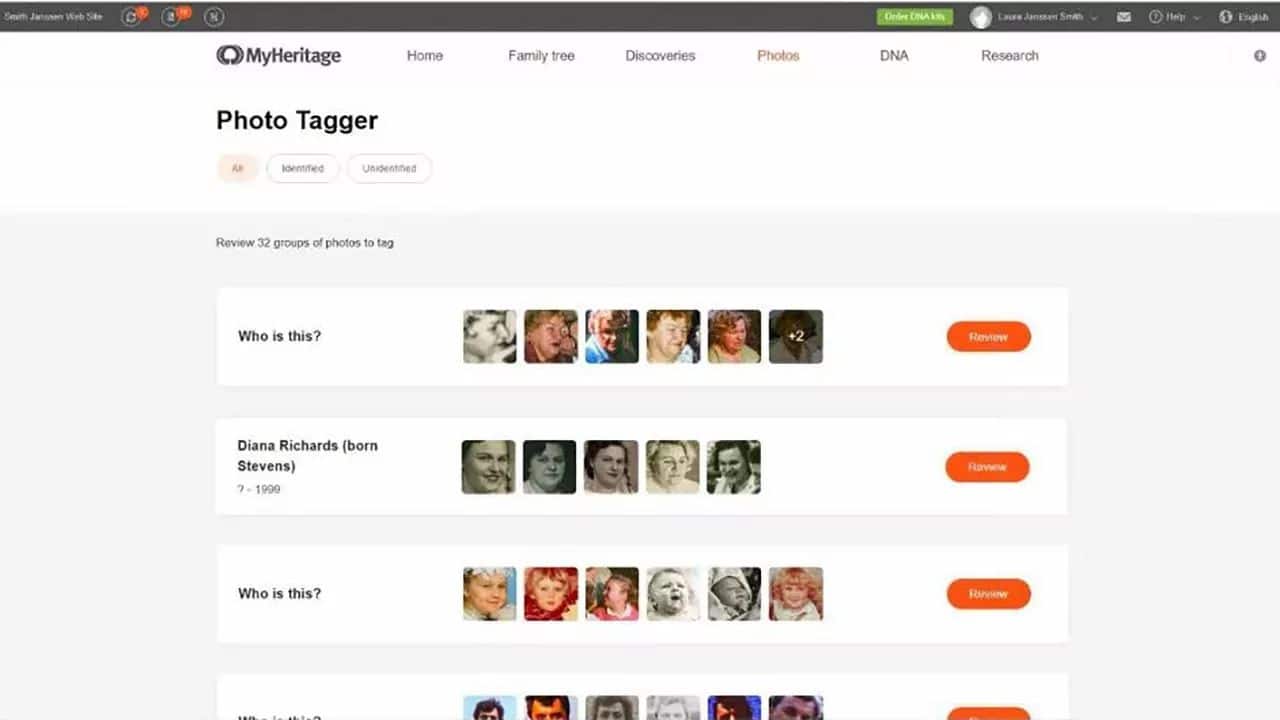Open the page info icon near Research
Viewport: 1280px width, 720px height.
pyautogui.click(x=1259, y=56)
